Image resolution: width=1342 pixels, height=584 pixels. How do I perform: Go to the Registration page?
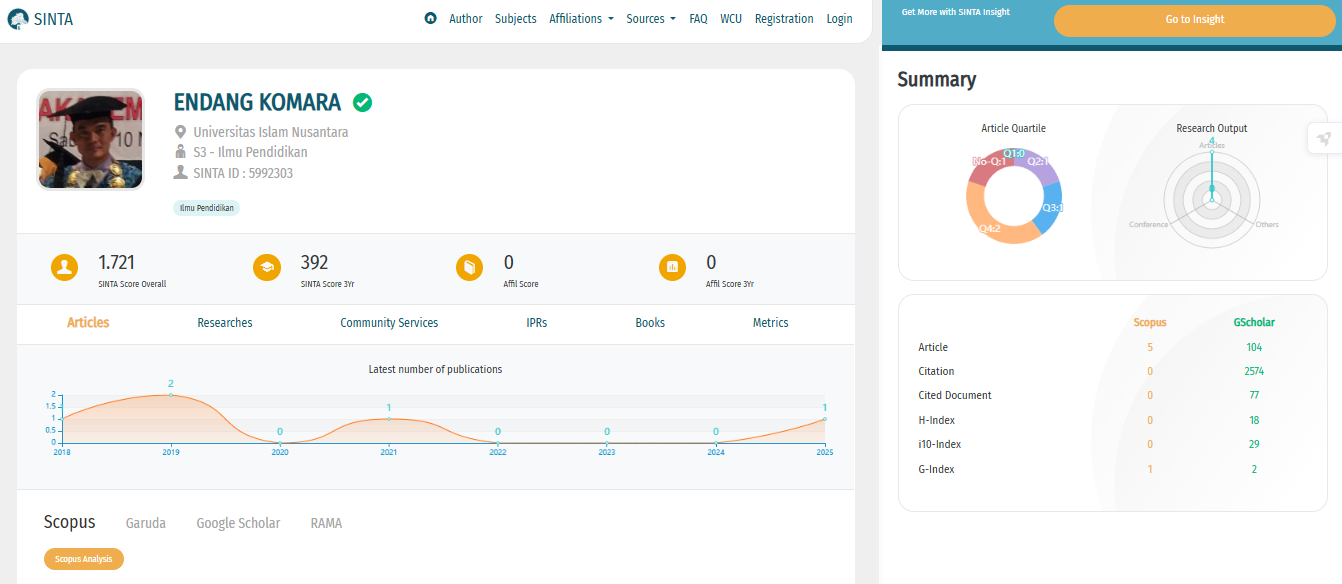pos(784,19)
